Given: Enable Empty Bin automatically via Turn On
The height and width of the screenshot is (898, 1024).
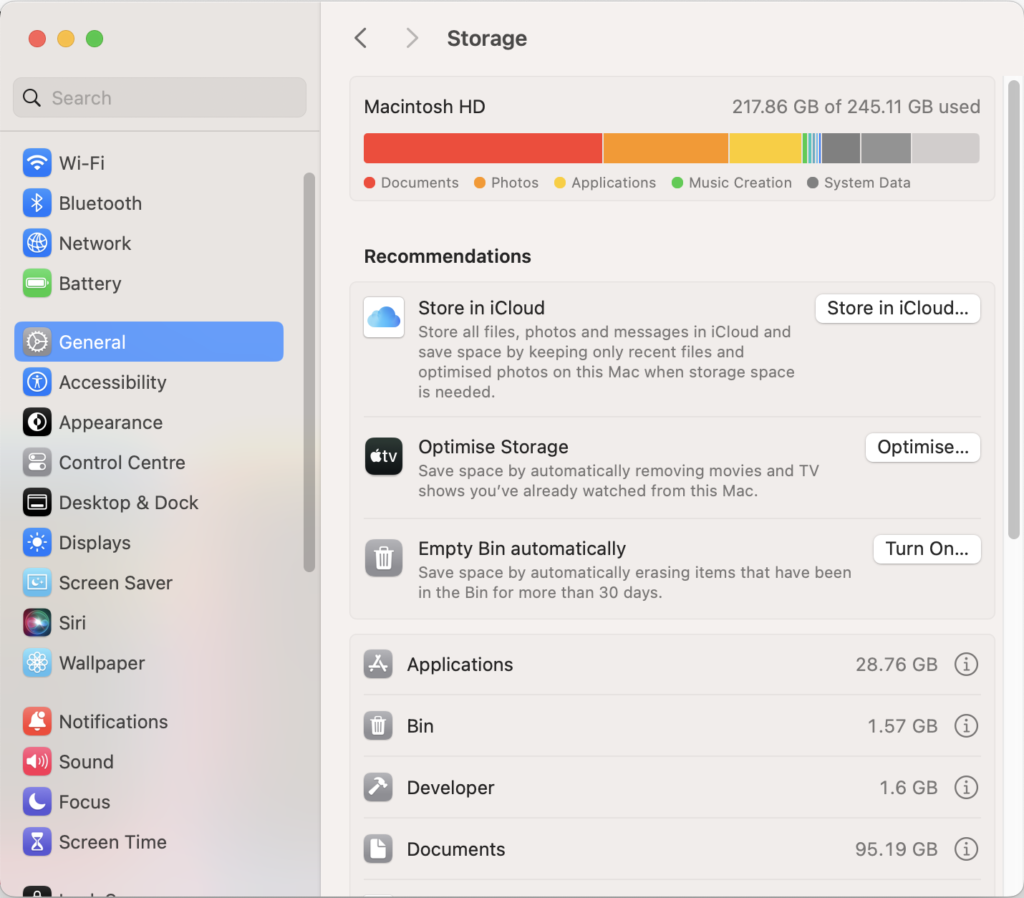Looking at the screenshot, I should click(x=926, y=549).
